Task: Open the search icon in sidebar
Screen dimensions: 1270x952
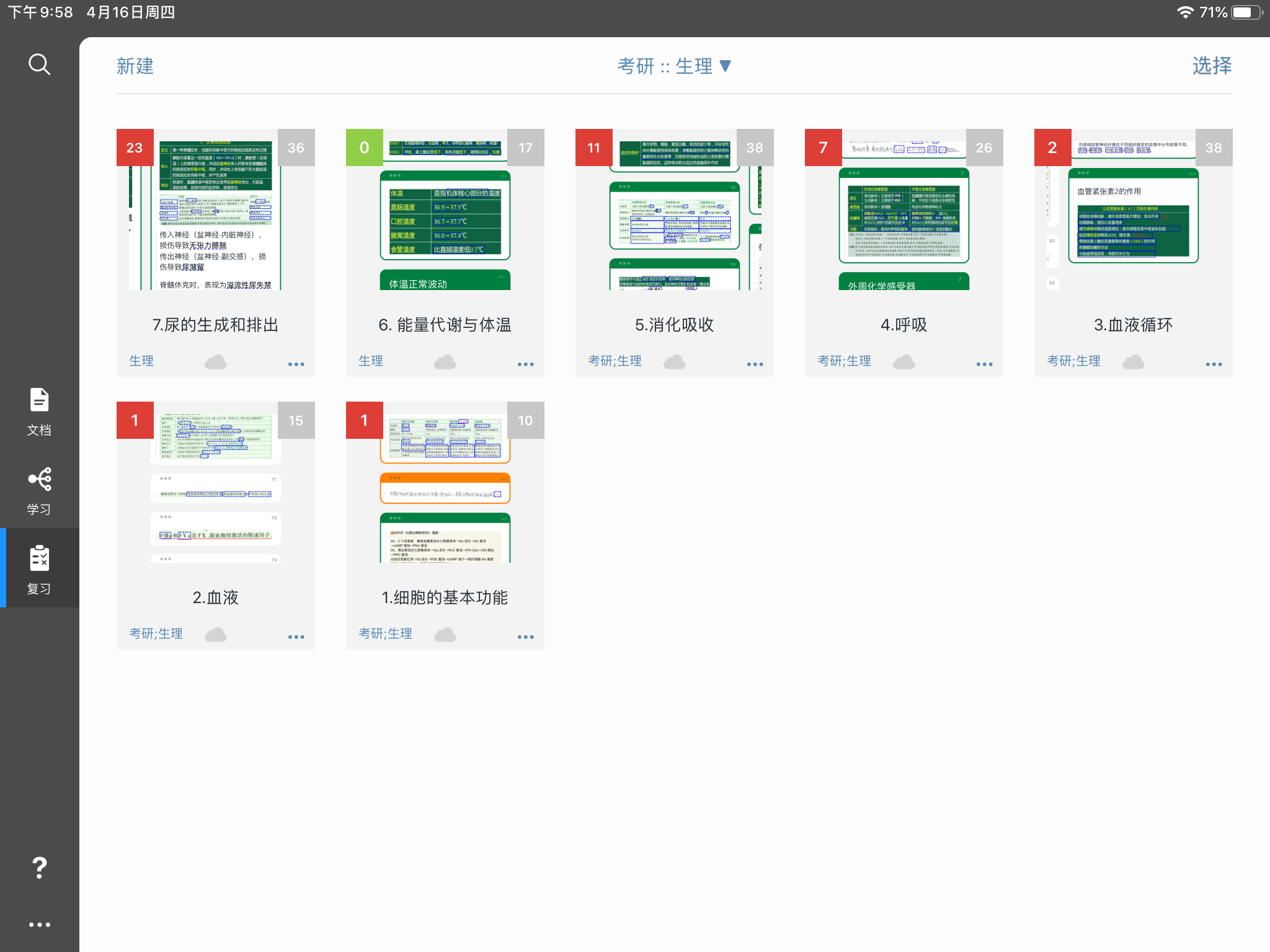Action: click(x=39, y=64)
